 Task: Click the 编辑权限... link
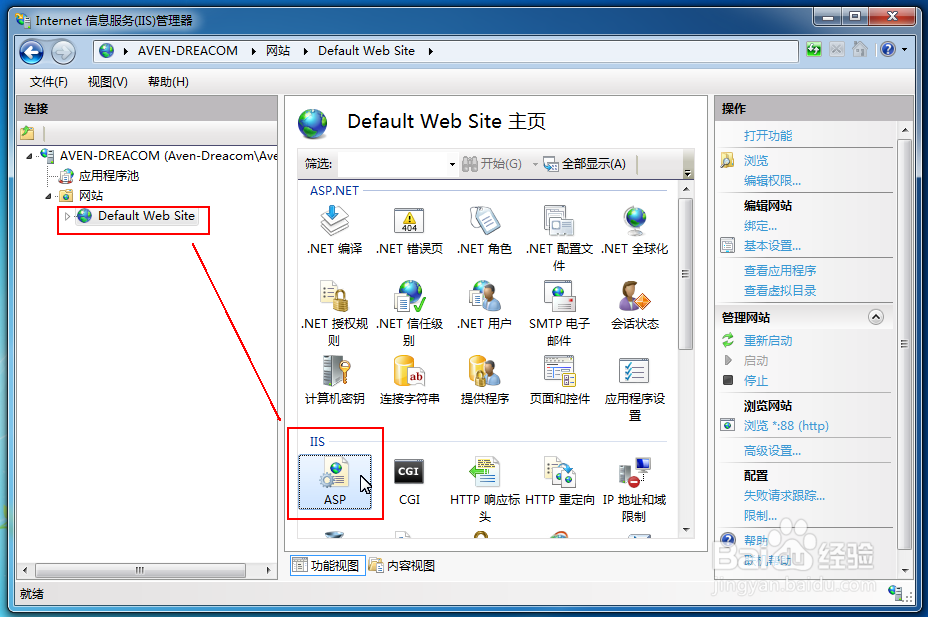(772, 180)
